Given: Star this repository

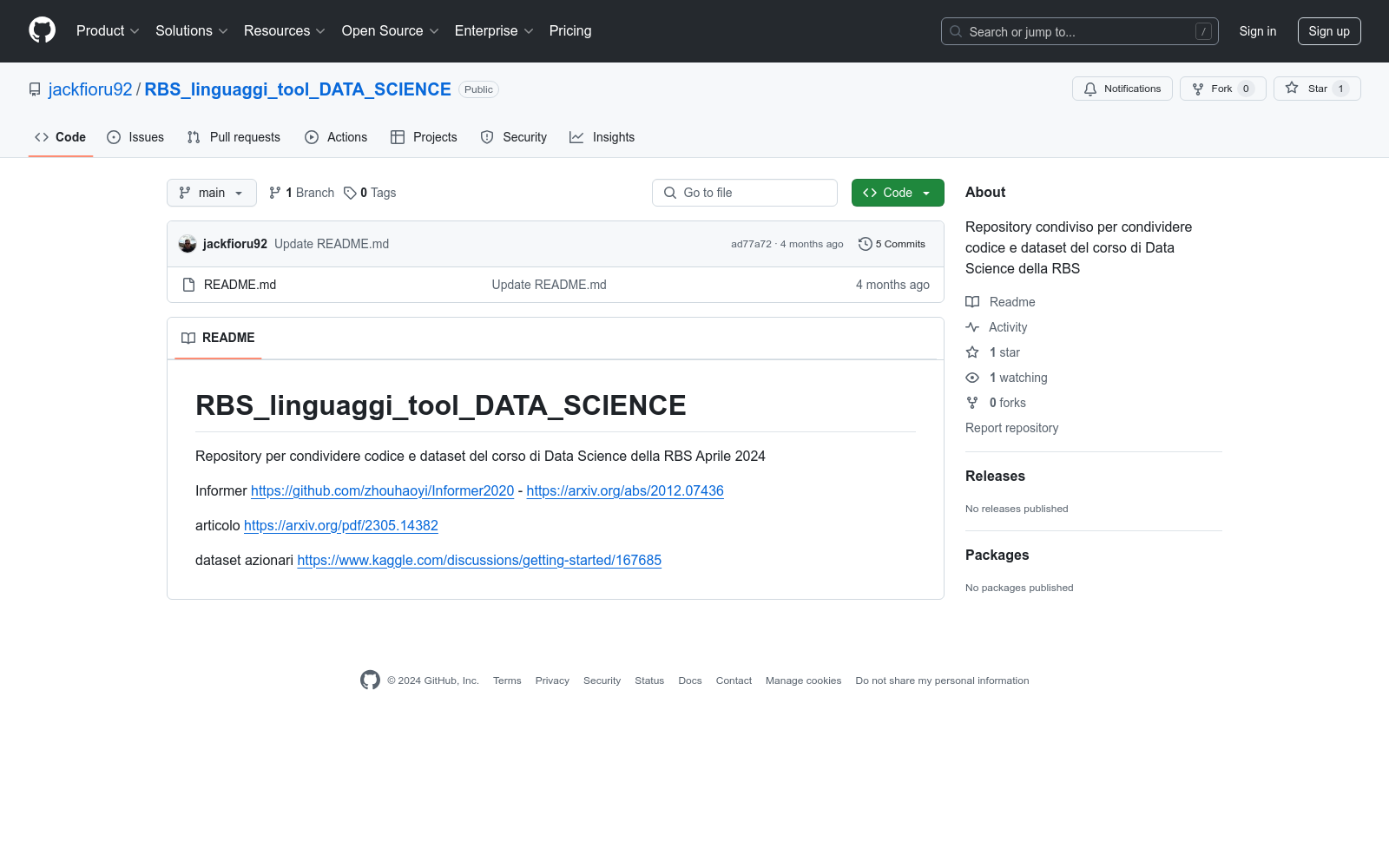Looking at the screenshot, I should coord(1317,89).
